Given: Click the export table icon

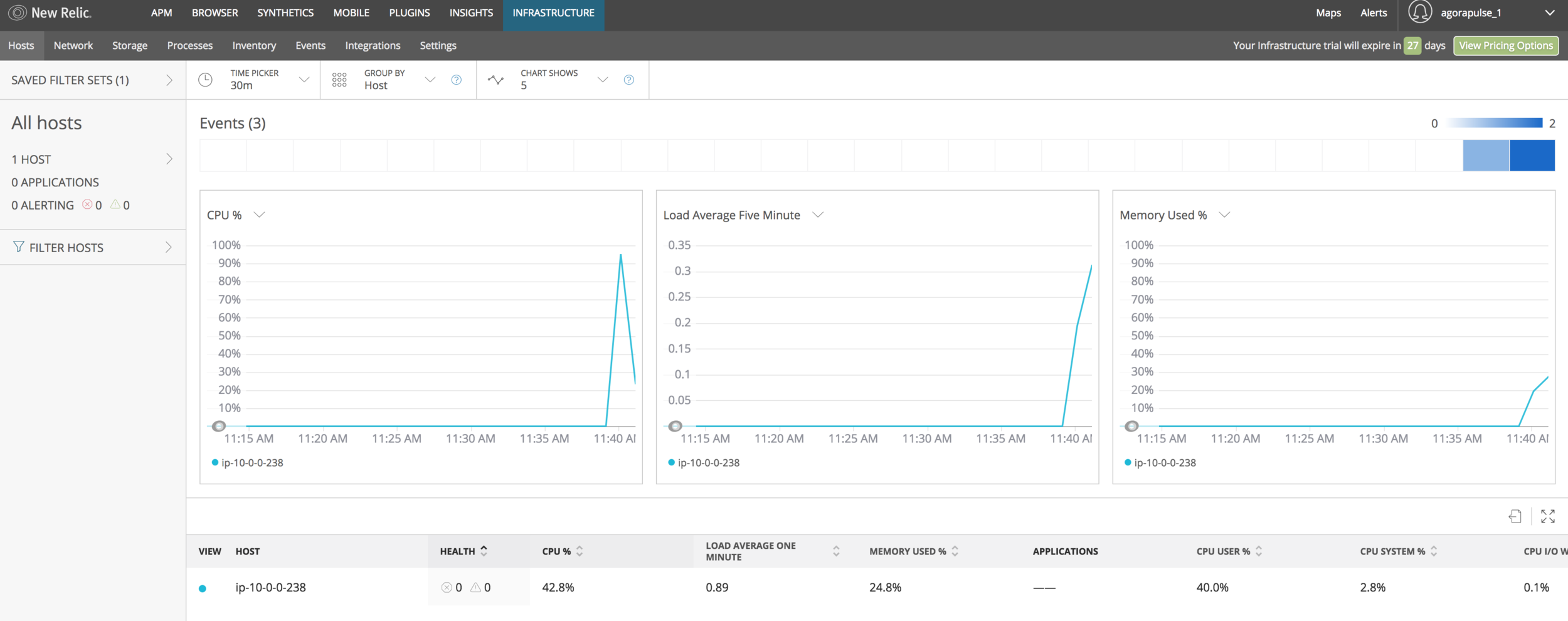Looking at the screenshot, I should 1515,516.
